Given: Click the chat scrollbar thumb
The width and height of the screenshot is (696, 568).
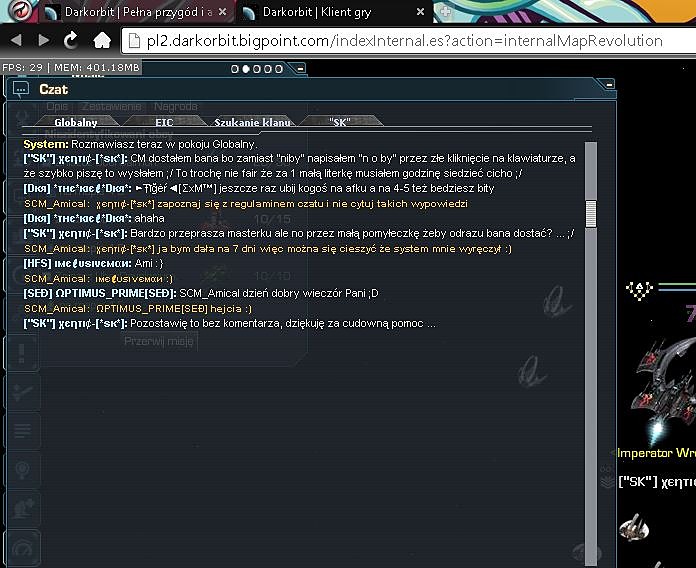Looking at the screenshot, I should tap(591, 214).
